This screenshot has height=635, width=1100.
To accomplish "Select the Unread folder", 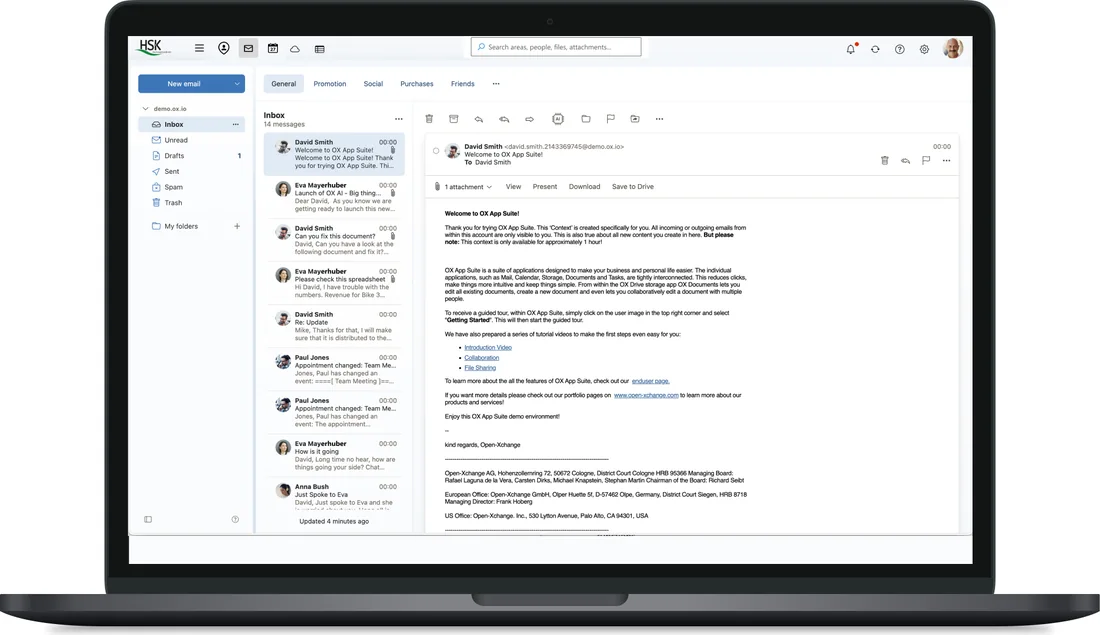I will coord(192,140).
